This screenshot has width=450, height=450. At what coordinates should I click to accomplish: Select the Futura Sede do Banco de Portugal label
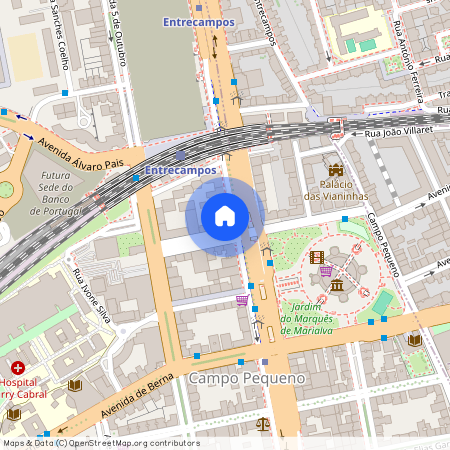point(55,193)
